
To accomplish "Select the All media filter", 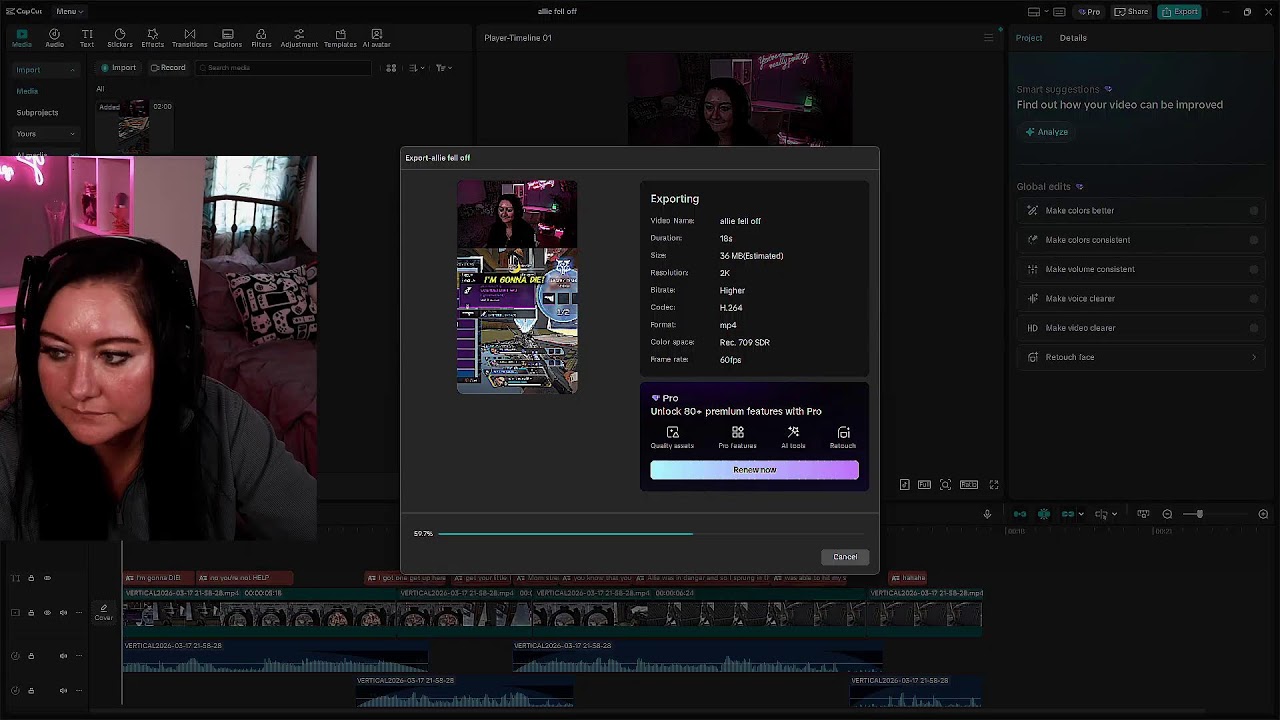I will (x=100, y=89).
